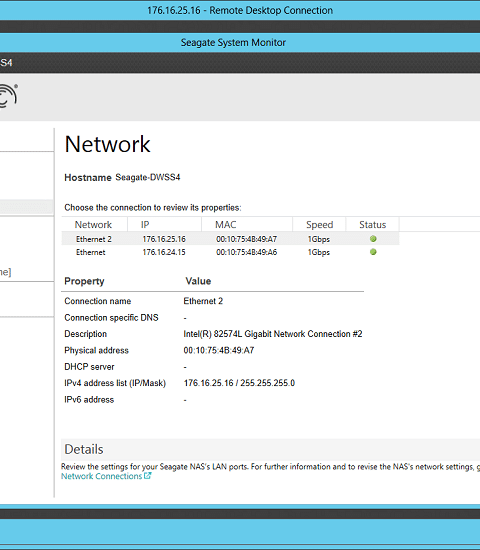Click the external link icon after Network Connections
The image size is (480, 550).
click(x=148, y=476)
